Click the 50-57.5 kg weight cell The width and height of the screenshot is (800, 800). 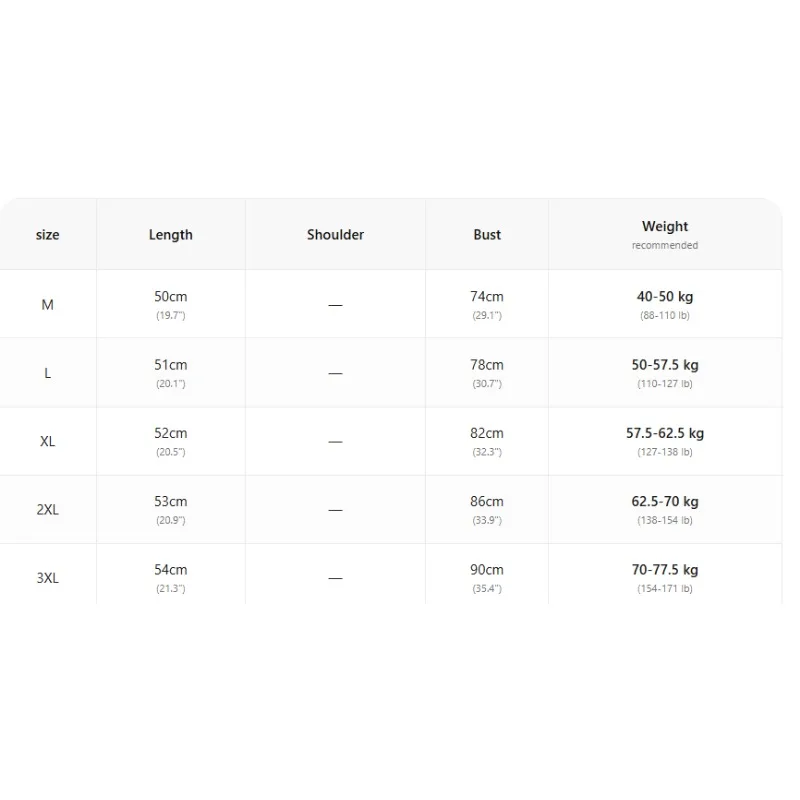coord(665,373)
